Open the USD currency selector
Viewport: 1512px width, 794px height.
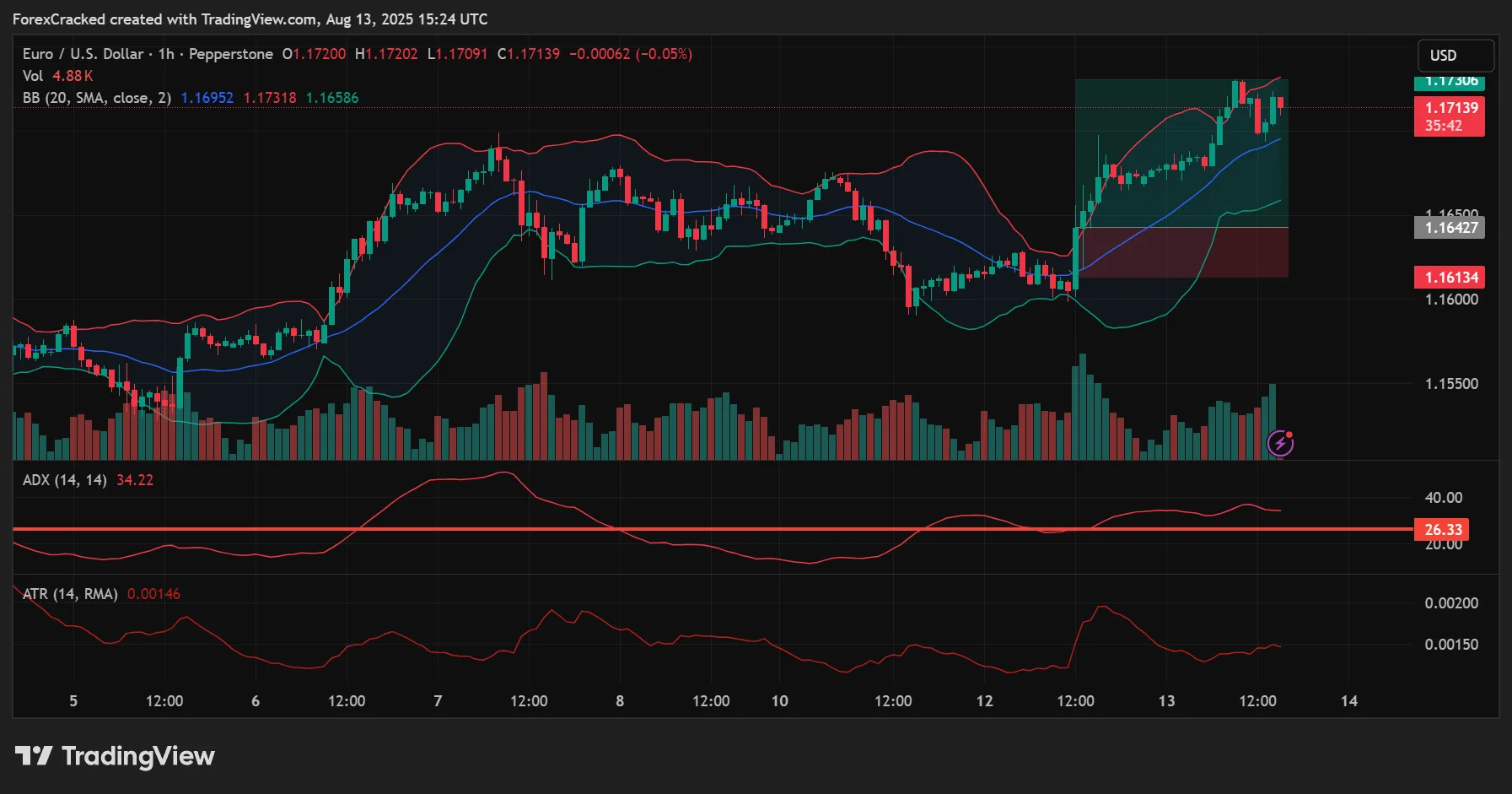click(1455, 55)
